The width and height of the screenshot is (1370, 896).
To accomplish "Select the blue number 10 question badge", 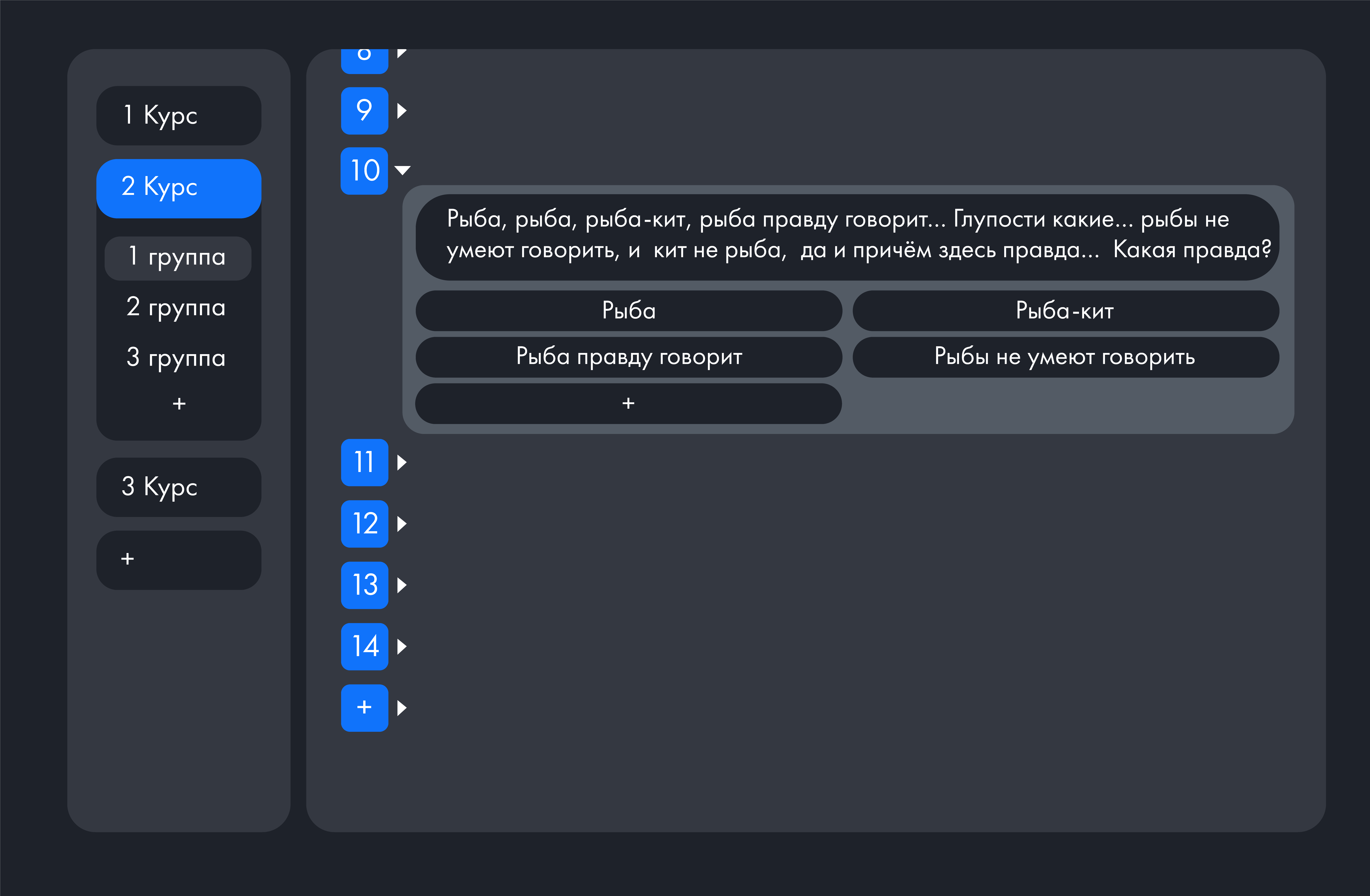I will [364, 171].
